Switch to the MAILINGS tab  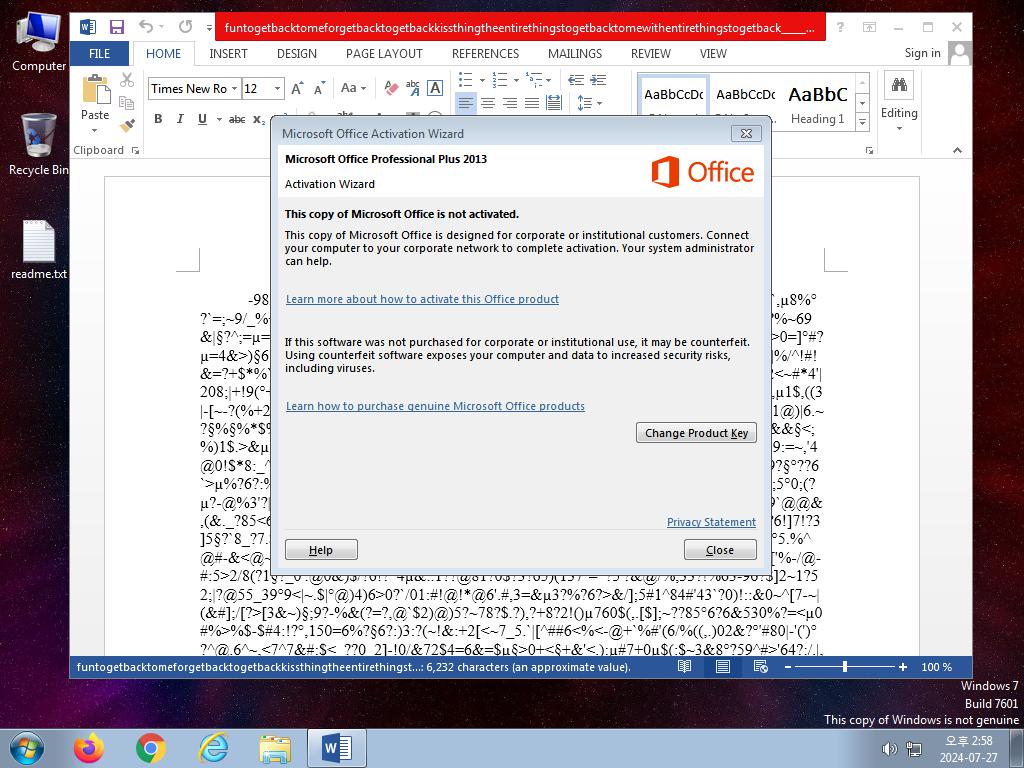pyautogui.click(x=575, y=54)
